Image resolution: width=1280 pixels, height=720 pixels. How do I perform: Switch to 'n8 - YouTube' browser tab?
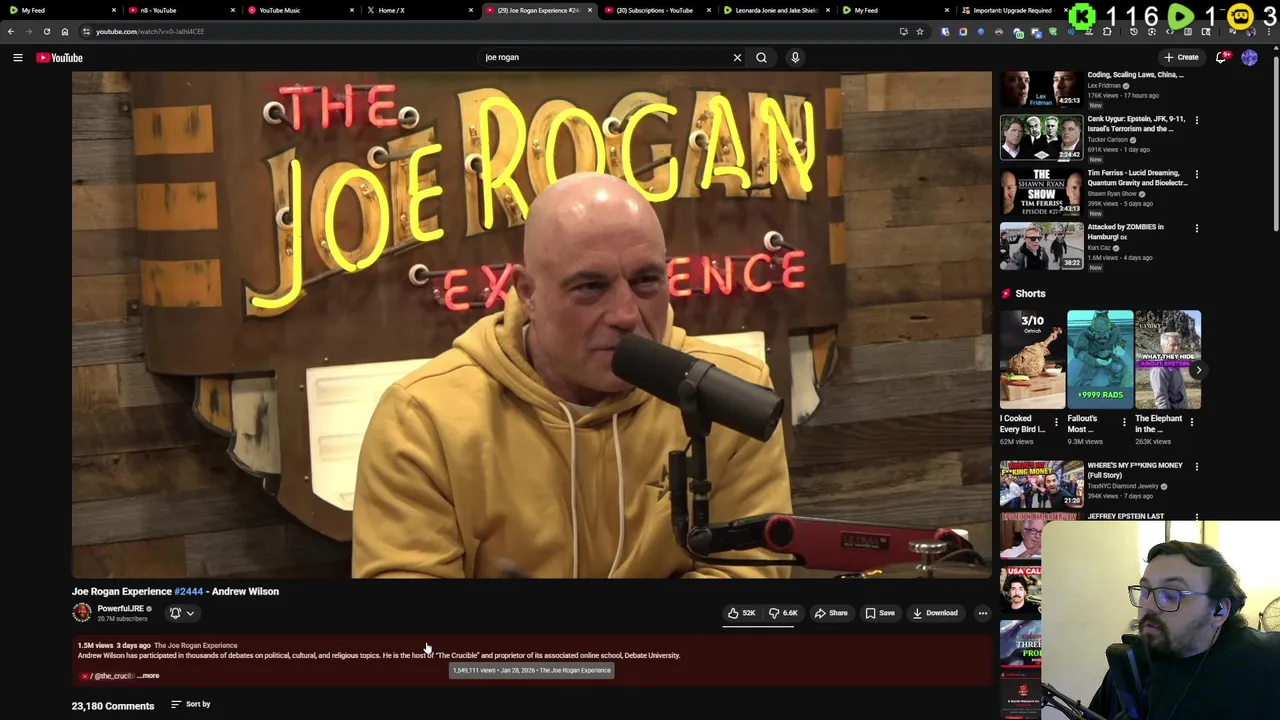coord(180,10)
